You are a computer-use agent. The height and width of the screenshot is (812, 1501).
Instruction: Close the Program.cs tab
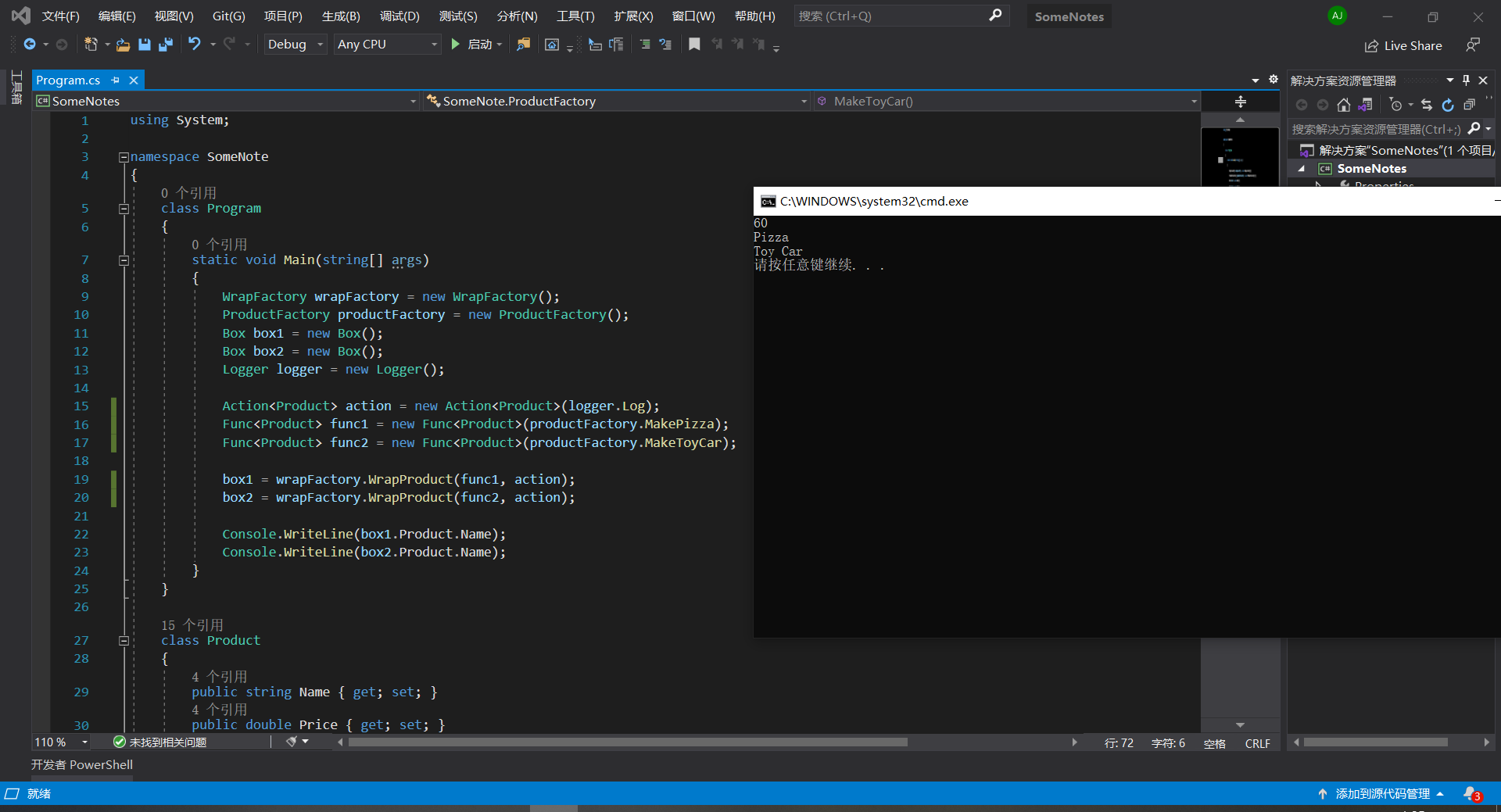coord(134,80)
